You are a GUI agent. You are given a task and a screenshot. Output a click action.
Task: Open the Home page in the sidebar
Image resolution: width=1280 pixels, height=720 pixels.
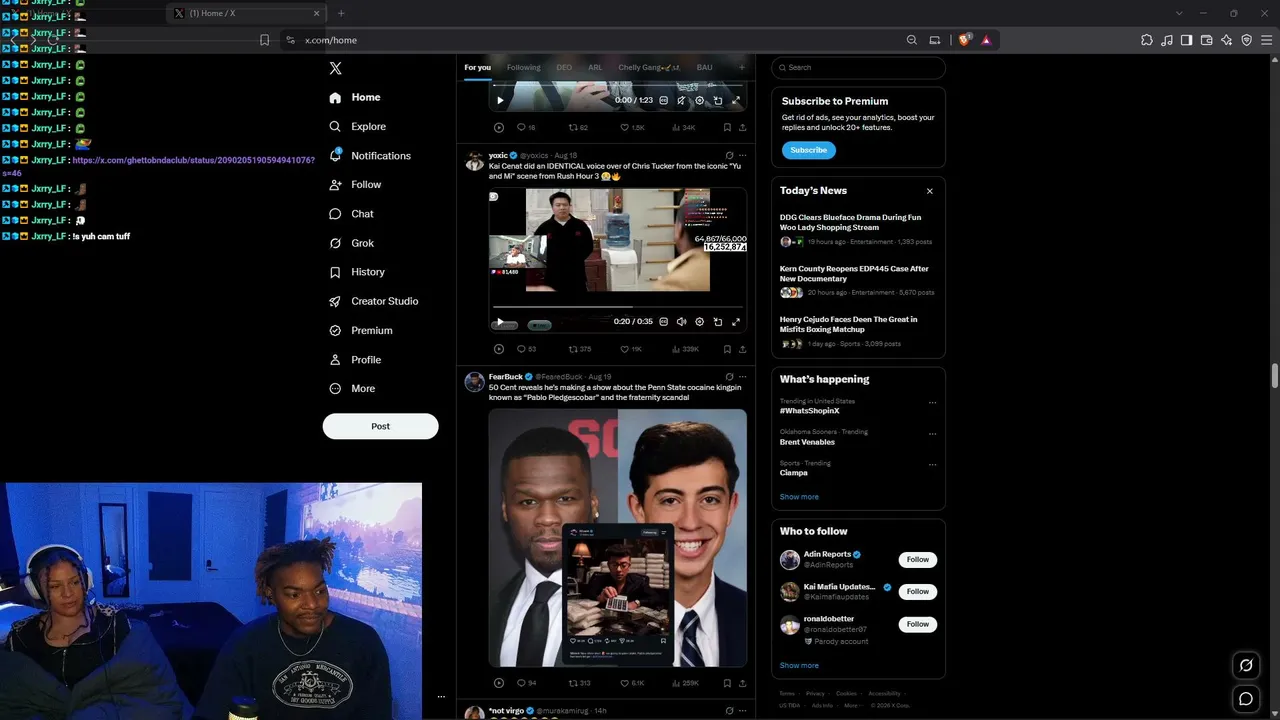pyautogui.click(x=355, y=97)
